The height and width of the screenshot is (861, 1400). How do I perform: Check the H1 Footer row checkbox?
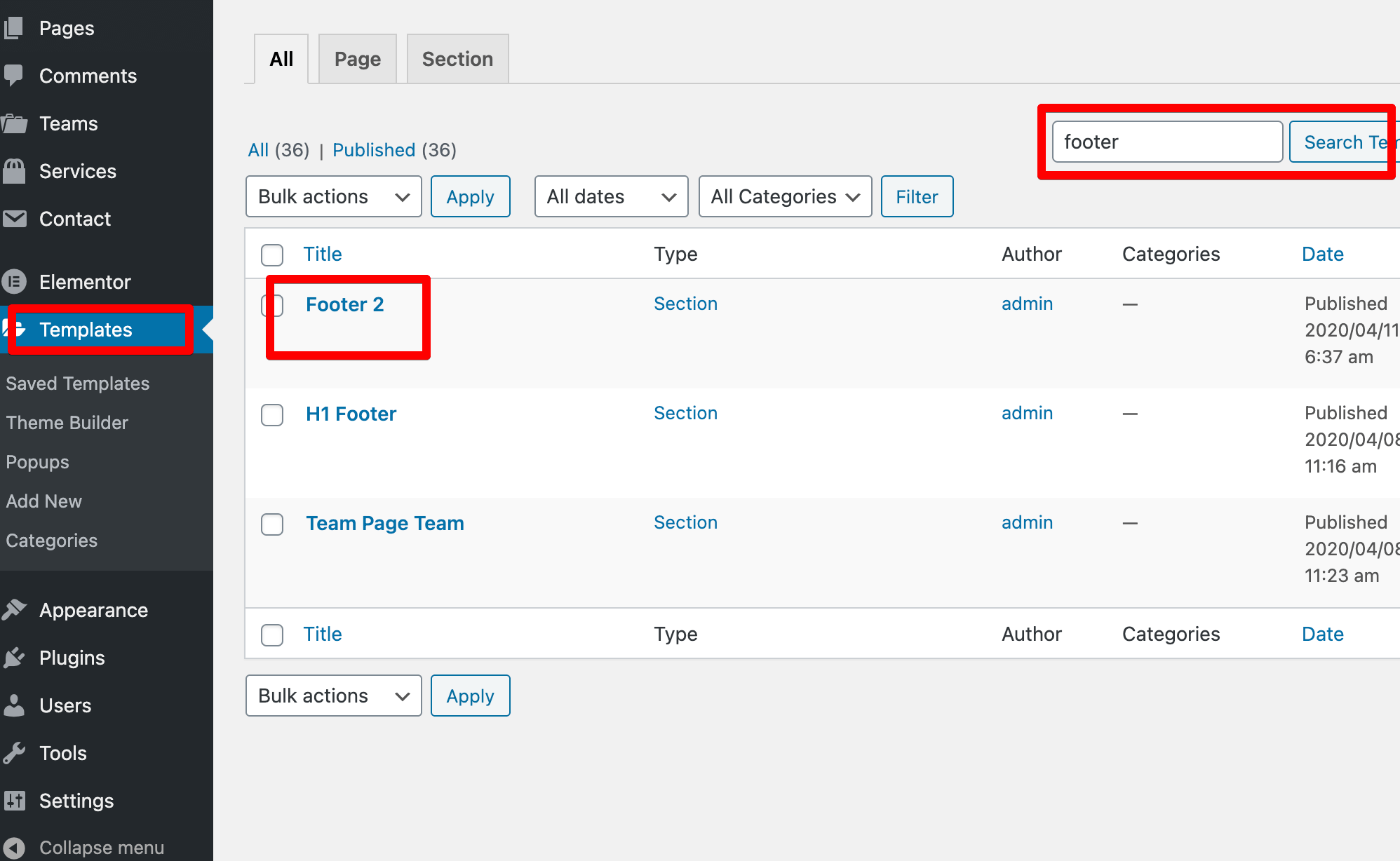click(272, 414)
